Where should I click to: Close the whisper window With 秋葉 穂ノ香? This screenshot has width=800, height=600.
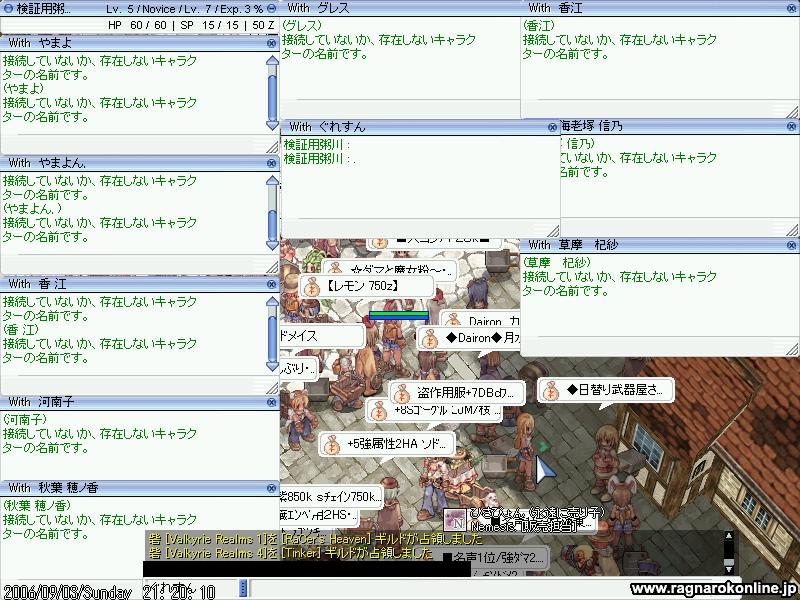click(x=271, y=488)
